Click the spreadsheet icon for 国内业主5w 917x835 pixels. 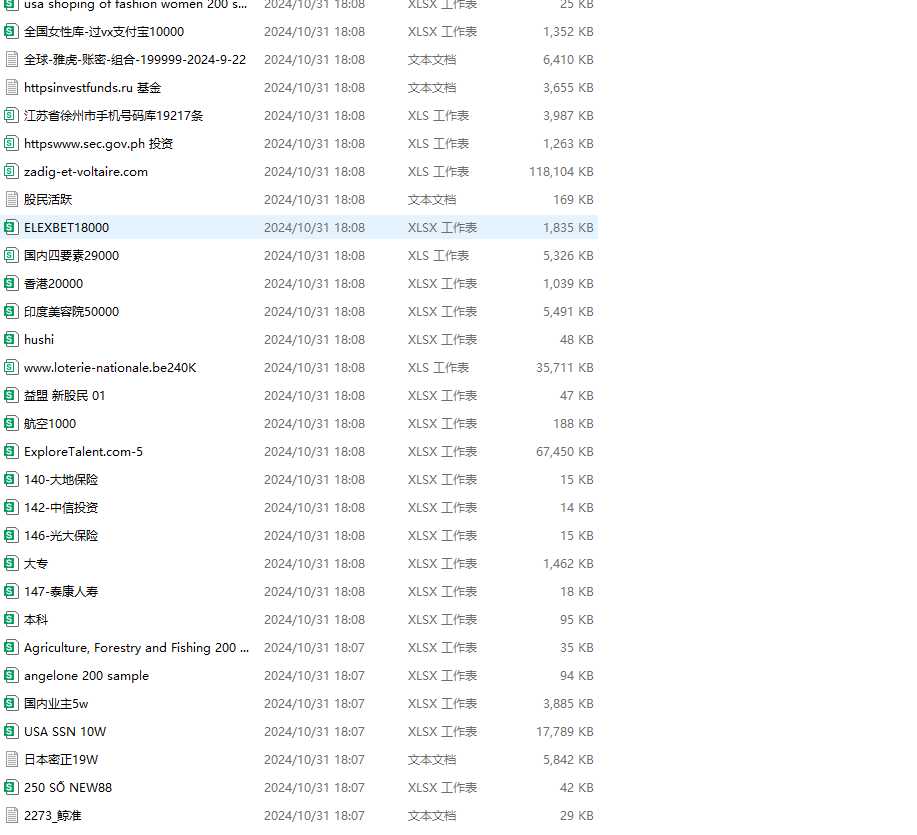11,704
